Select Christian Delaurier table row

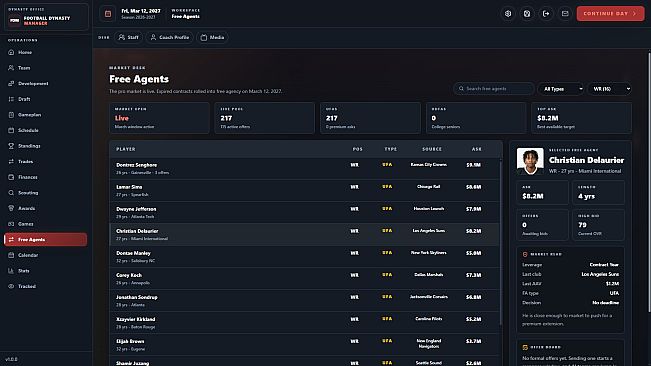click(x=304, y=234)
